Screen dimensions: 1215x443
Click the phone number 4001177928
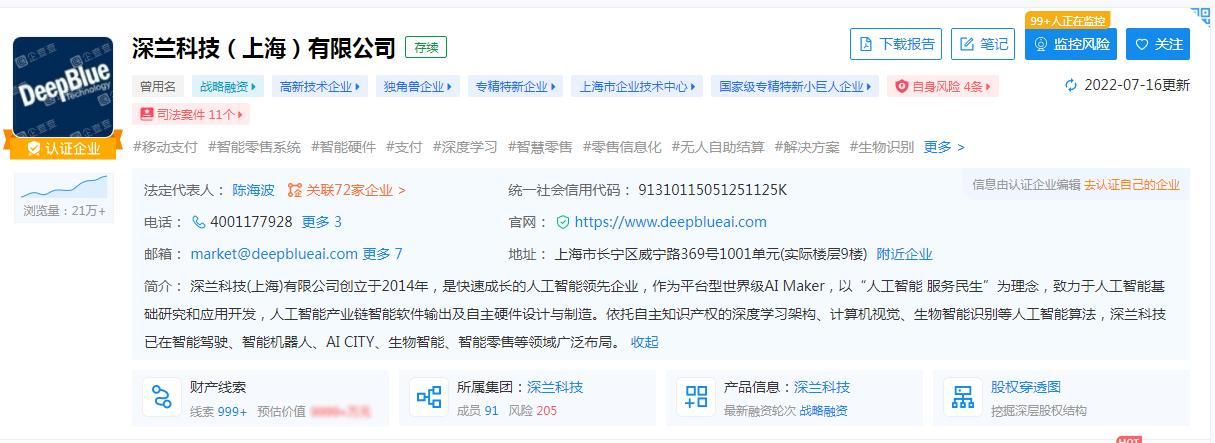click(250, 222)
